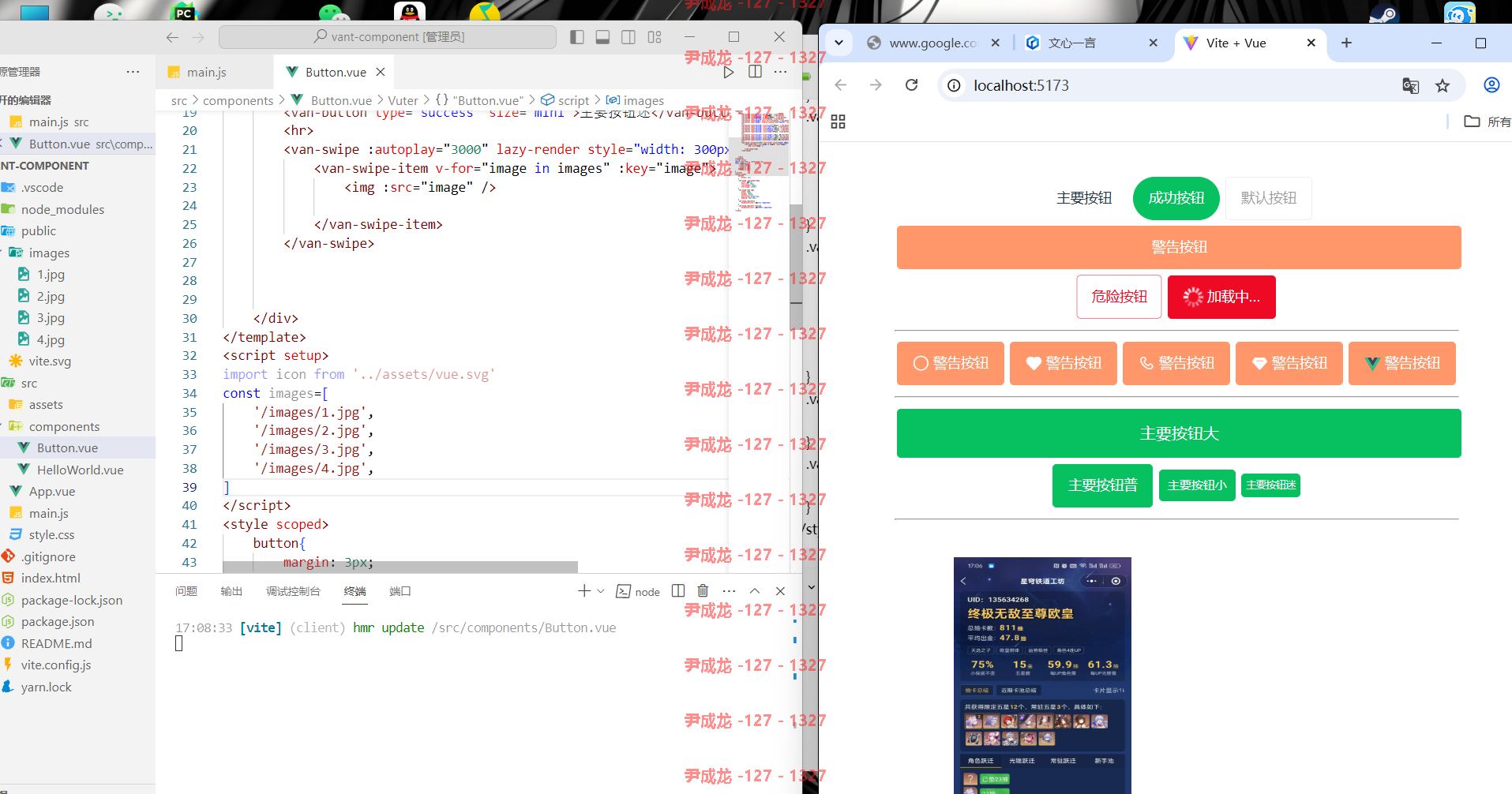Open the Chrome apps grid icon
1512x794 pixels.
coord(839,122)
